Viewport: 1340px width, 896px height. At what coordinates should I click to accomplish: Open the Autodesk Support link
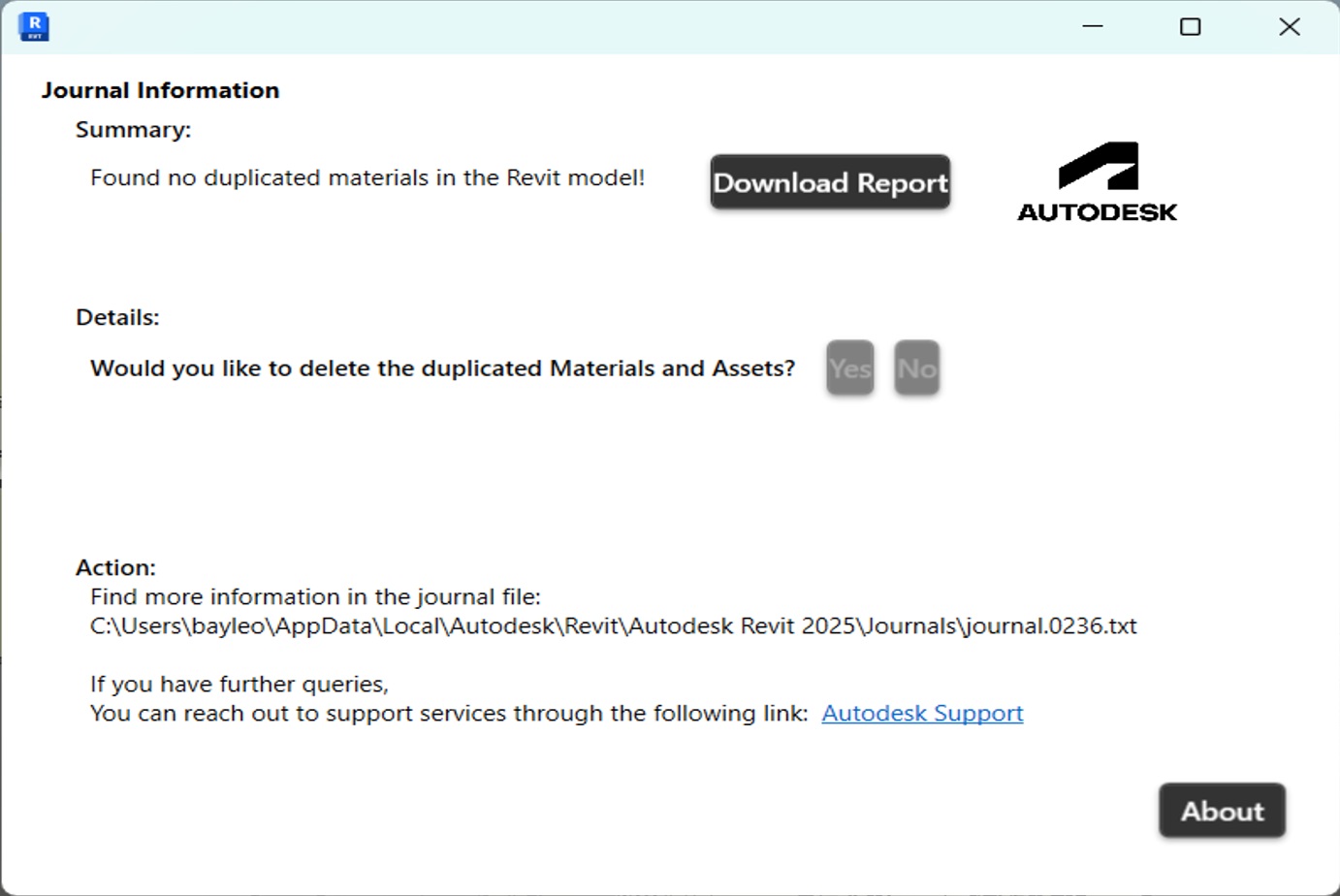pos(921,713)
